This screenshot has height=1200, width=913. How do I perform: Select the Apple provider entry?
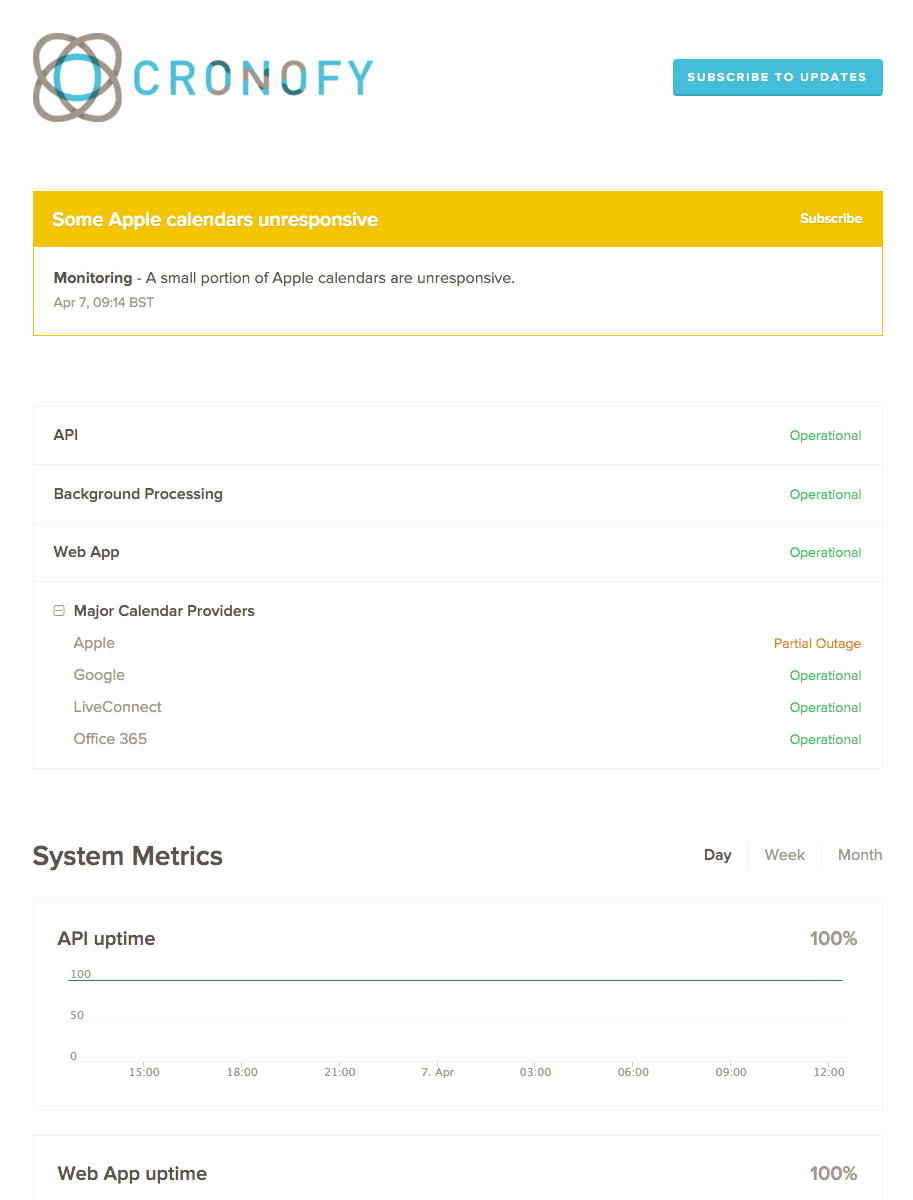[94, 643]
